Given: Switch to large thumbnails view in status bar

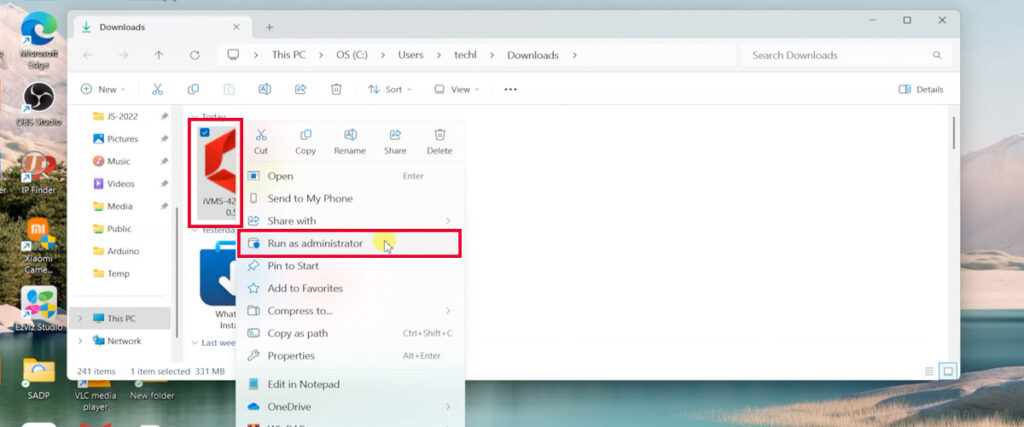Looking at the screenshot, I should click(948, 371).
